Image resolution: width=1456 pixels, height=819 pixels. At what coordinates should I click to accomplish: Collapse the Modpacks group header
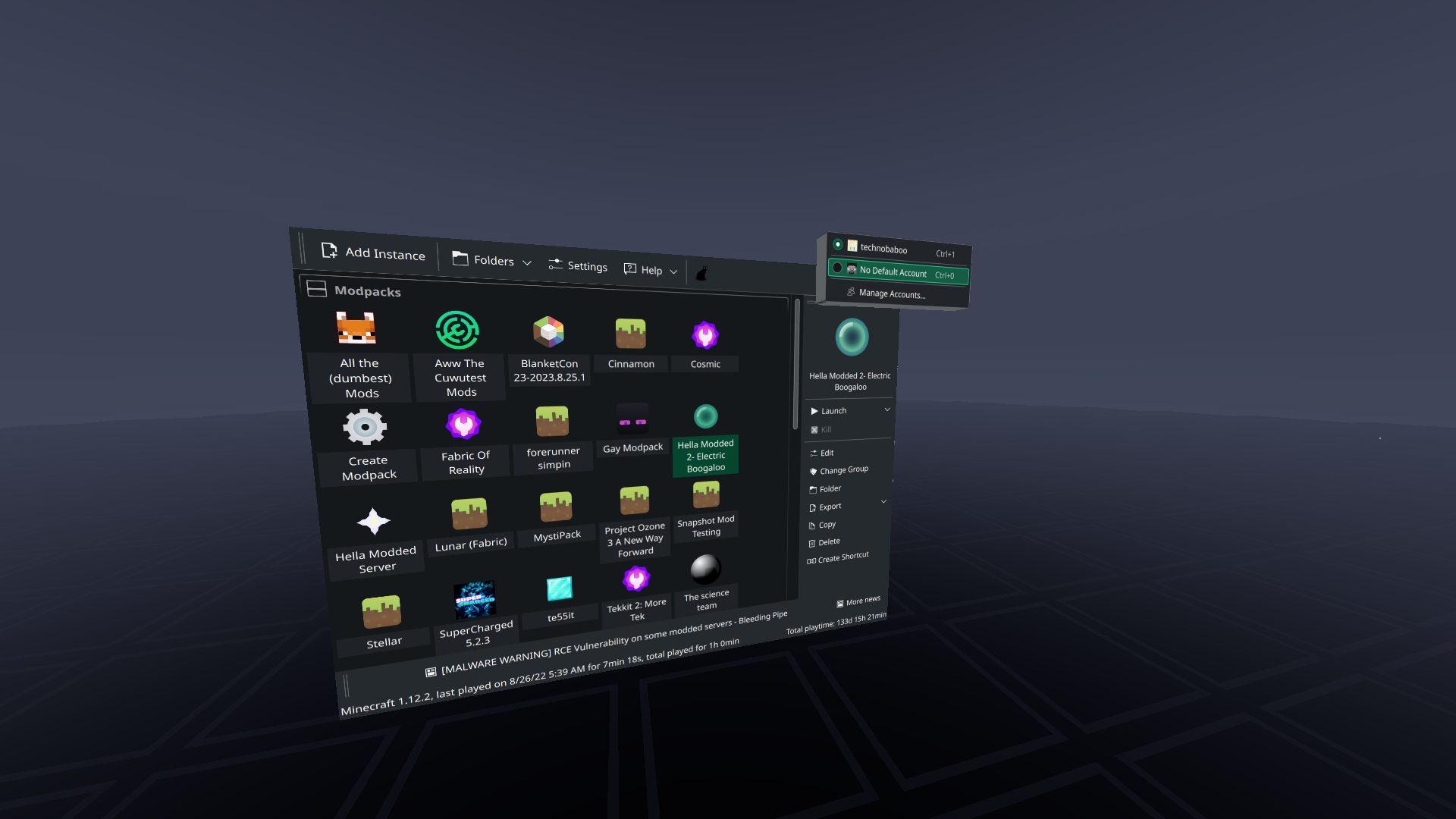tap(316, 289)
